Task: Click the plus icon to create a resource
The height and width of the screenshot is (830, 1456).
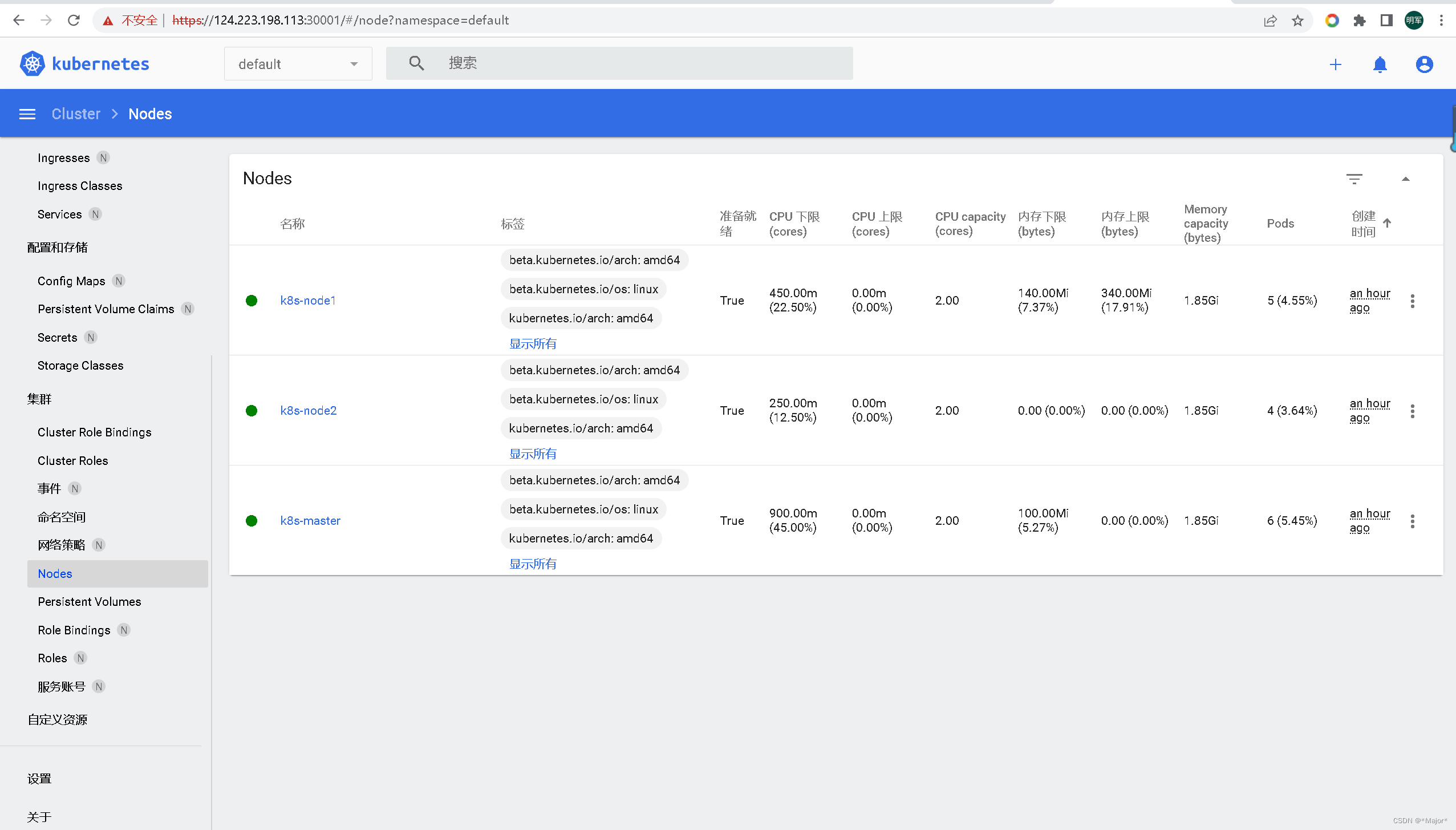Action: (1336, 64)
